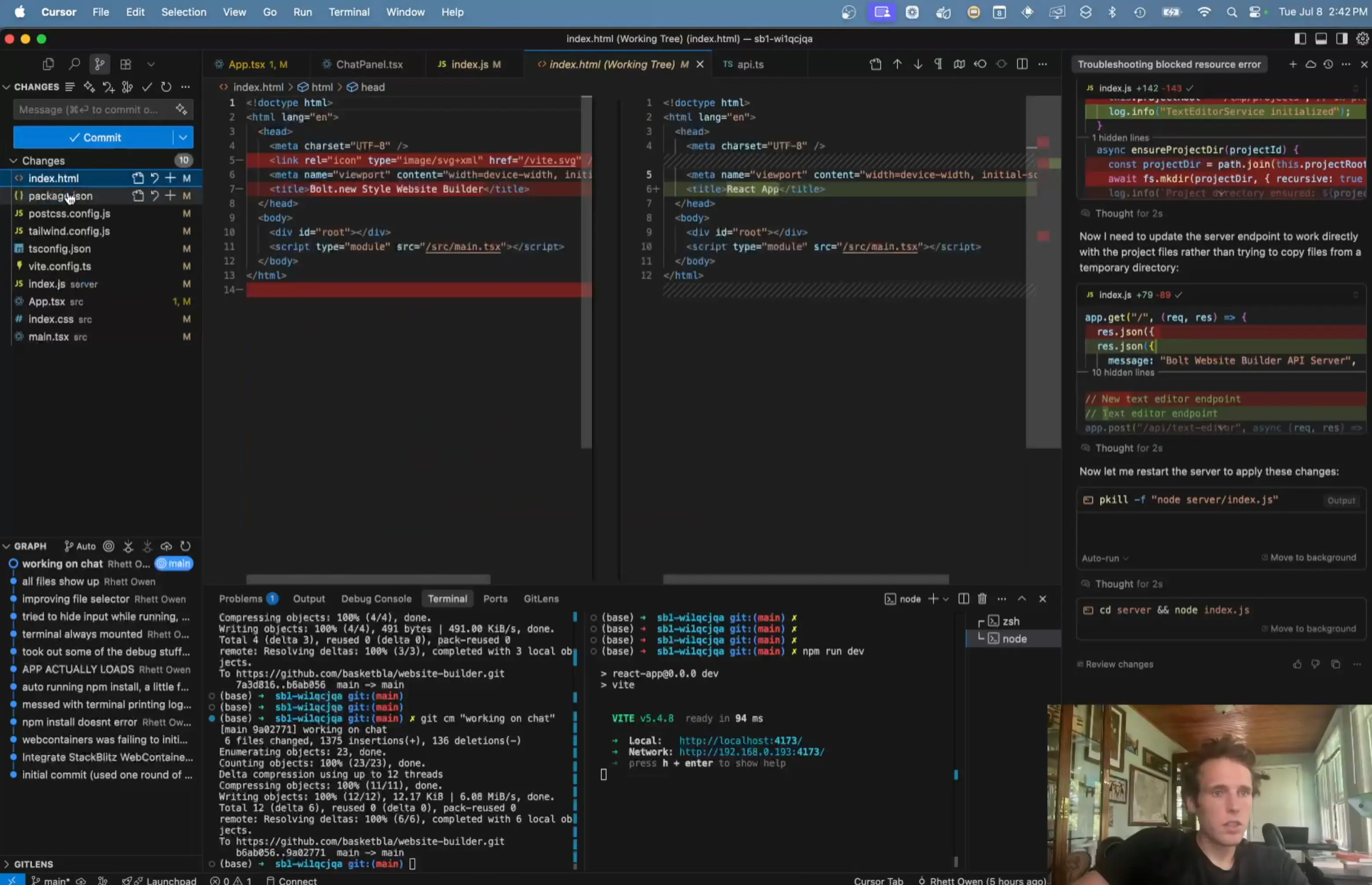The height and width of the screenshot is (885, 1372).
Task: Open macOS Spotlight search icon
Action: coord(1231,11)
